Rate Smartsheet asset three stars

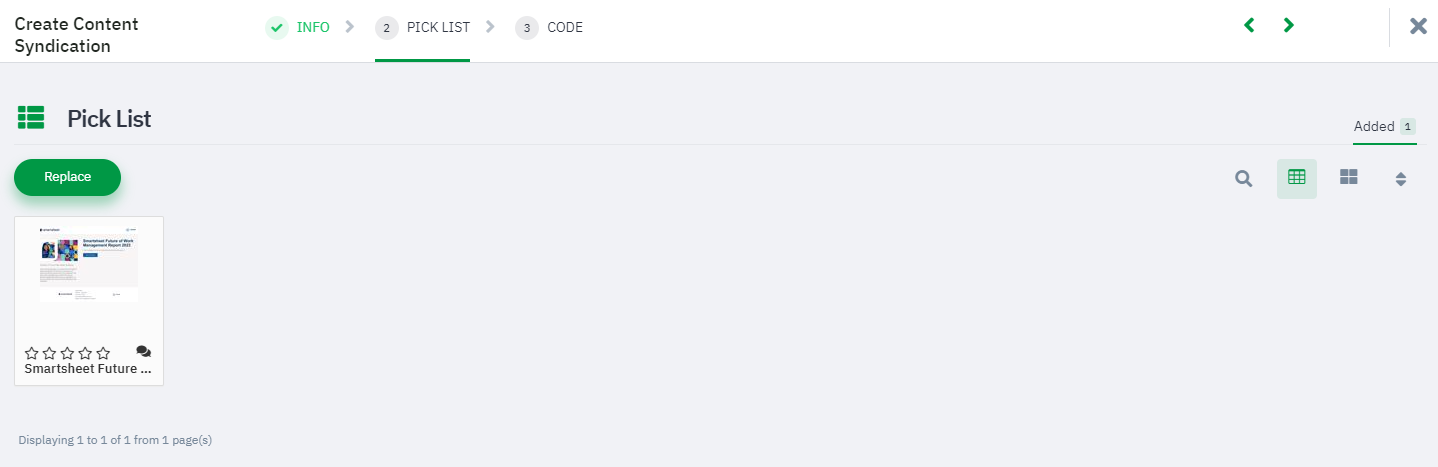67,353
